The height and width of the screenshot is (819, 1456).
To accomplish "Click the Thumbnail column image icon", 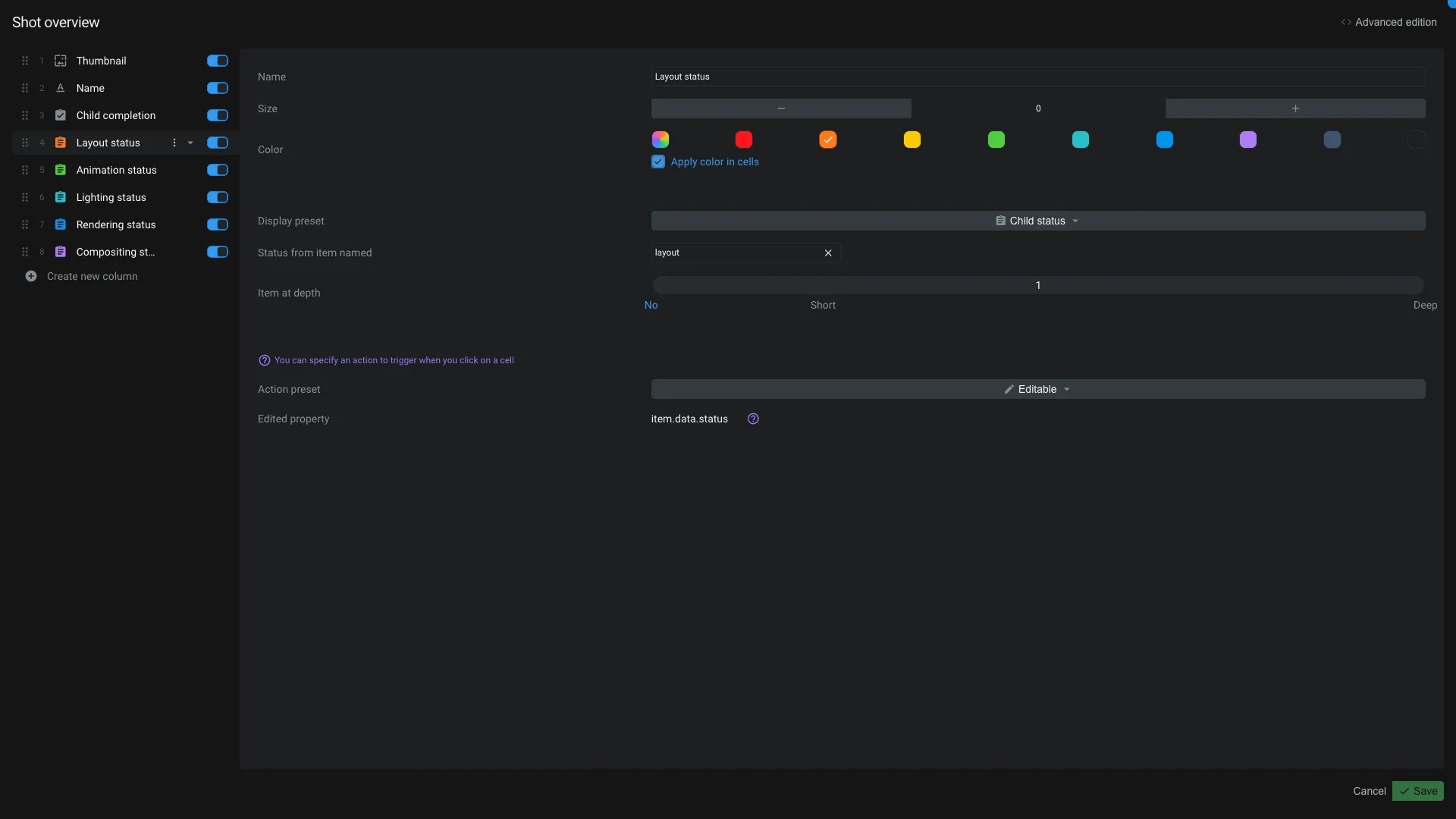I will click(61, 61).
